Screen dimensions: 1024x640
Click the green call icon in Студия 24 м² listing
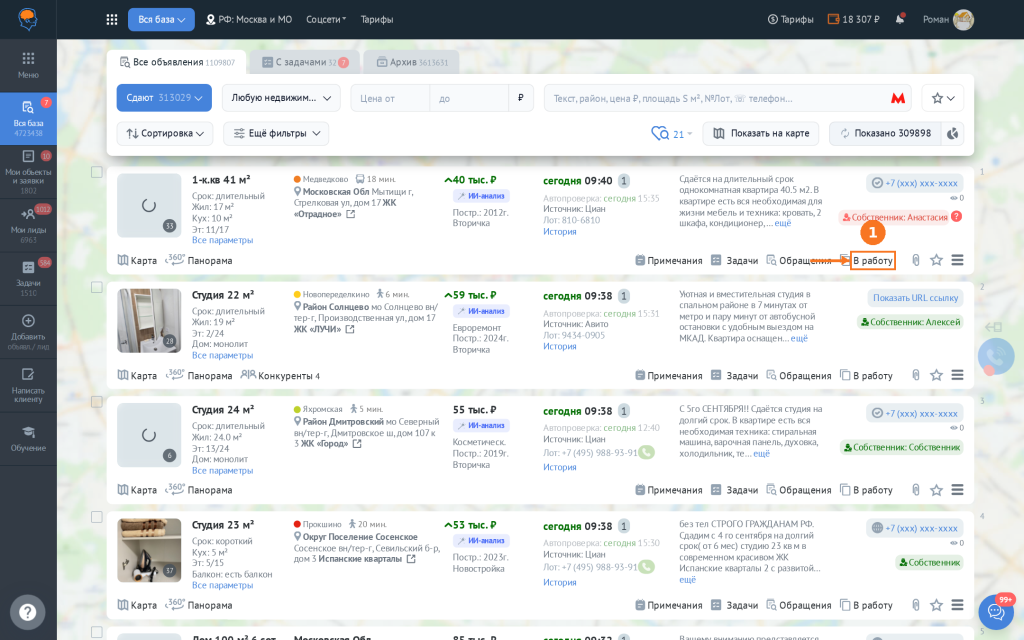[x=646, y=452]
